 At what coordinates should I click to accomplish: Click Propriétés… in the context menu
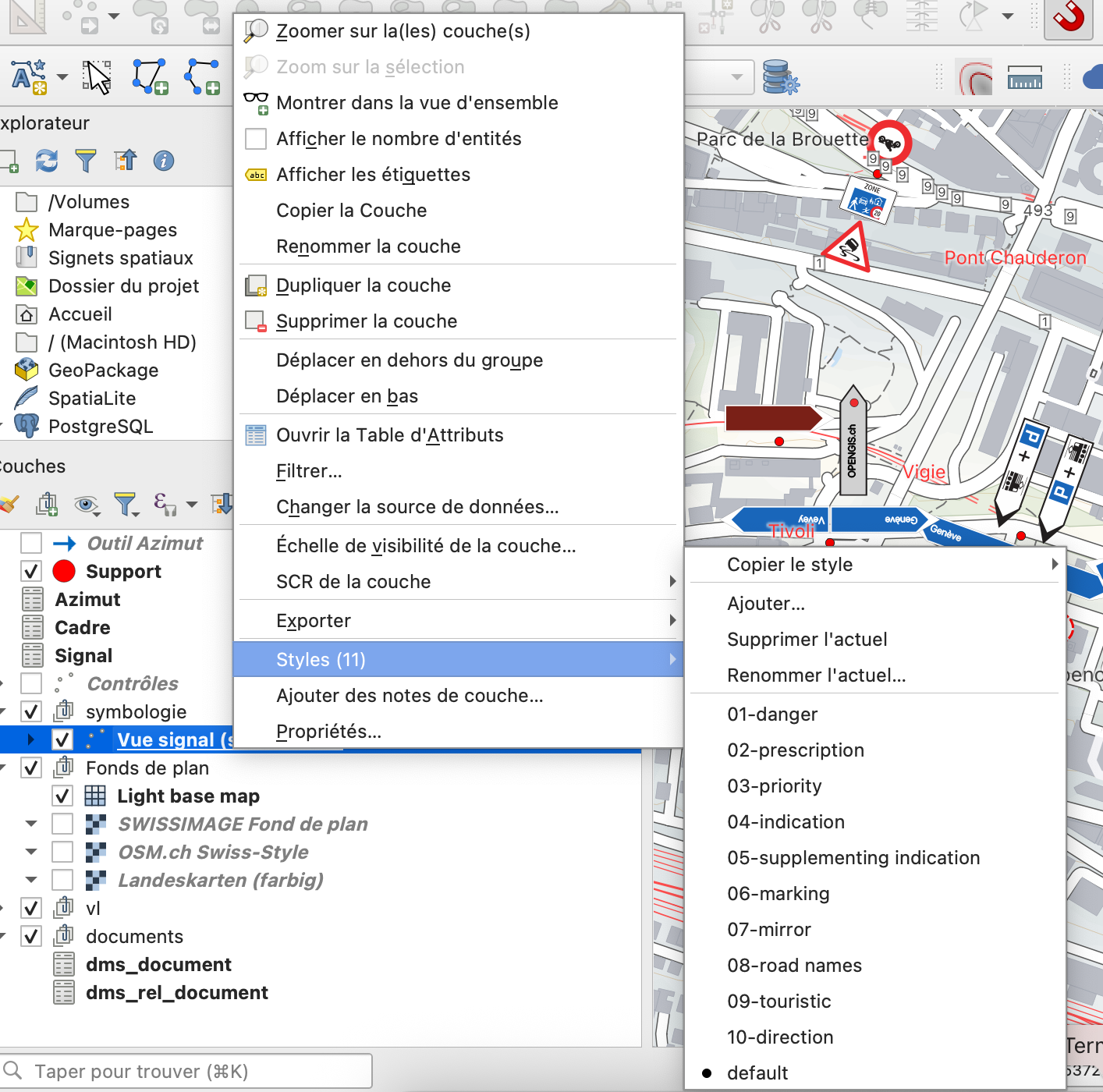(328, 732)
